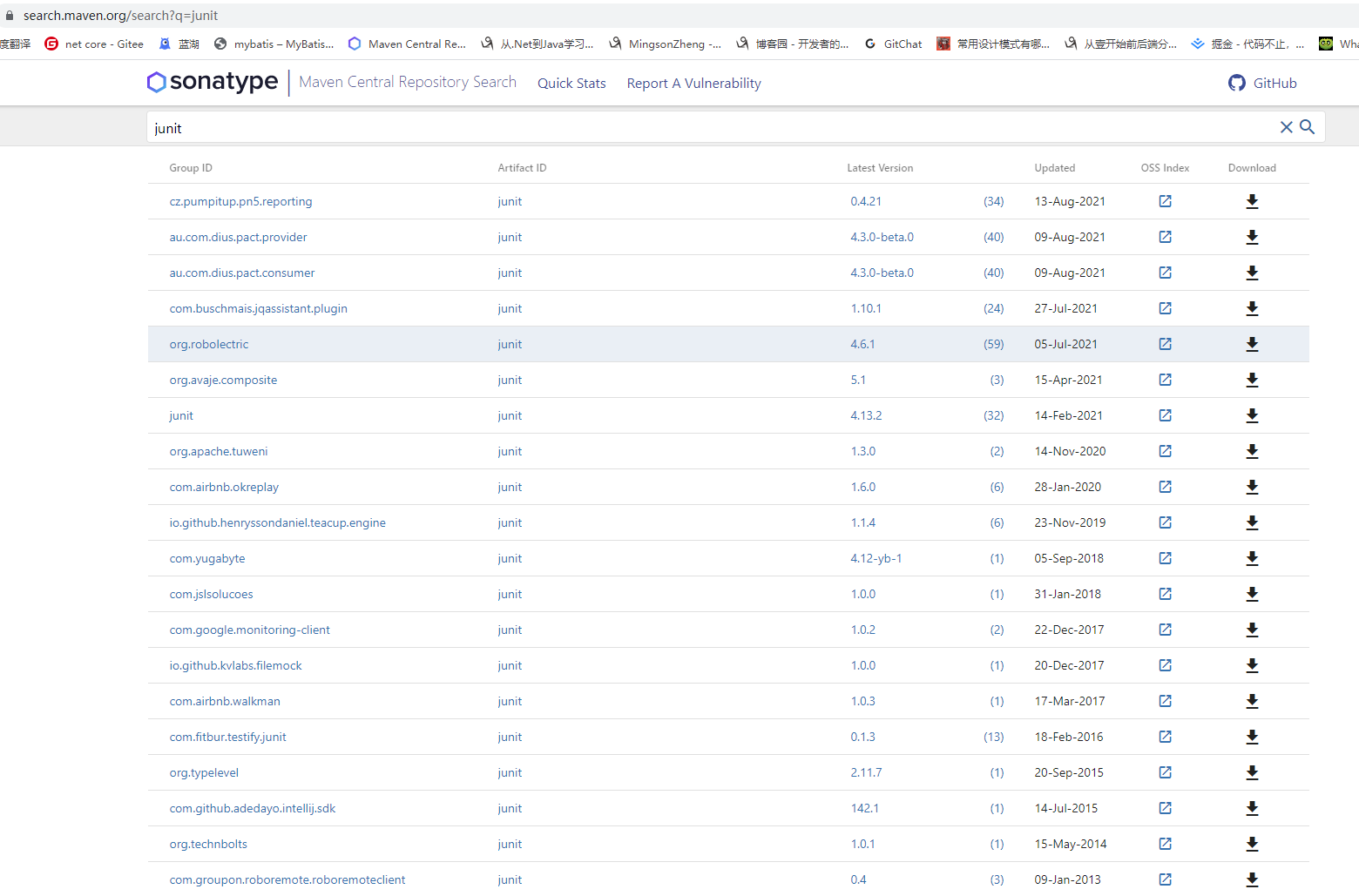Open OSS Index for com.jslsolucoes
Image resolution: width=1359 pixels, height=896 pixels.
1166,594
